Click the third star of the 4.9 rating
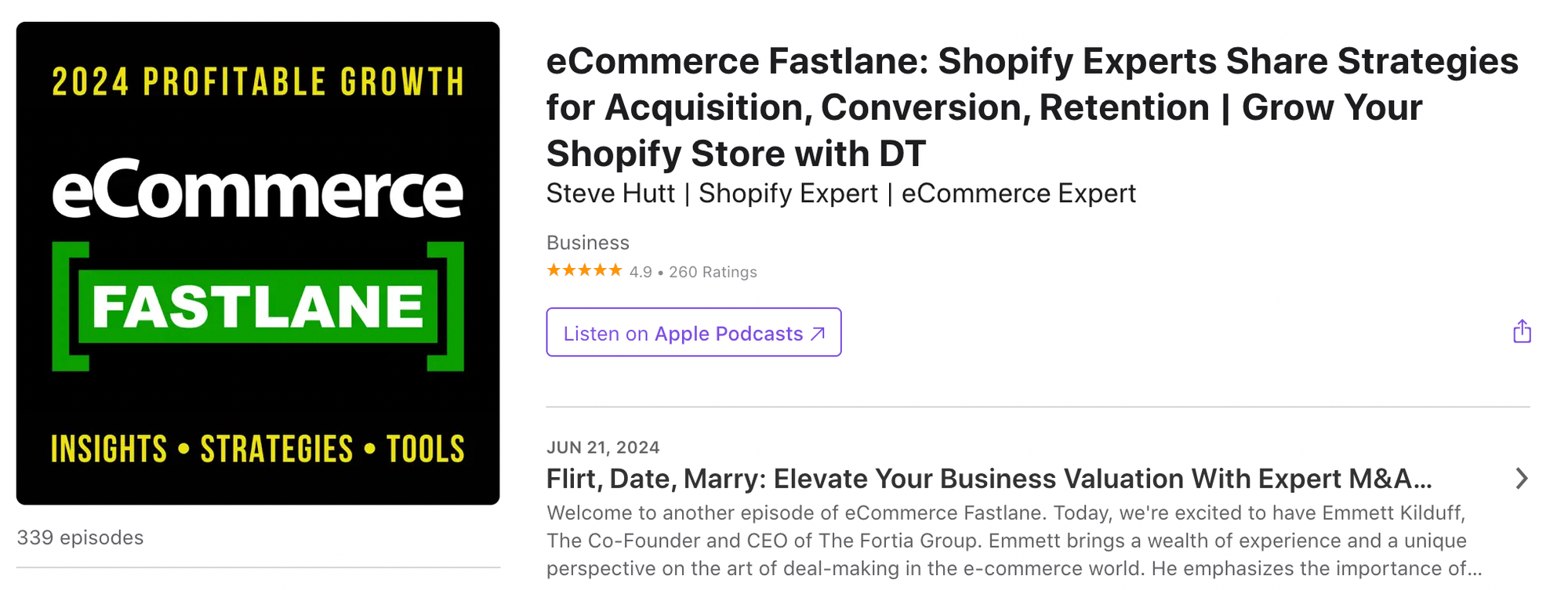 coord(584,270)
